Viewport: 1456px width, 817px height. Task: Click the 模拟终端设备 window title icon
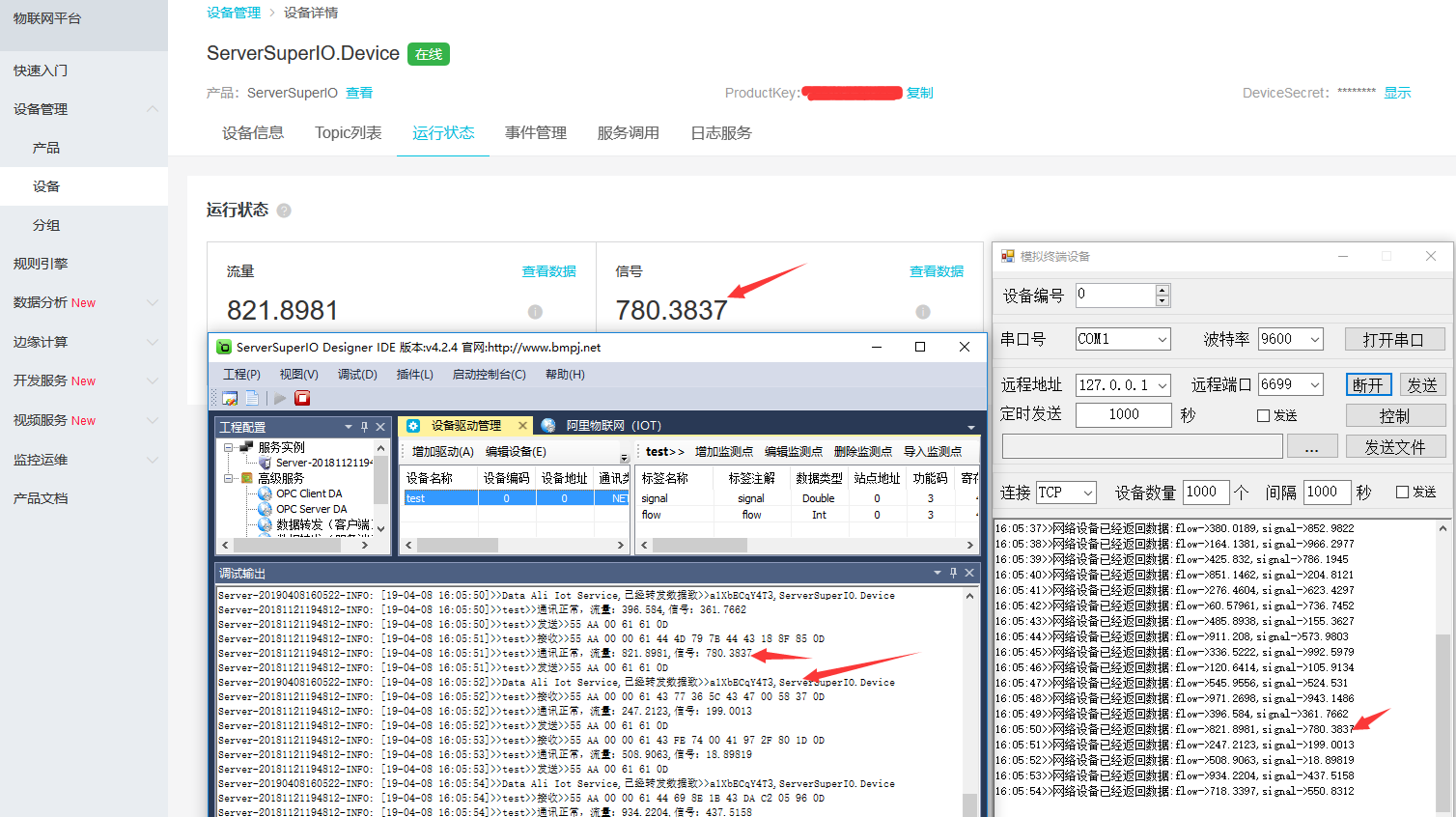1008,256
